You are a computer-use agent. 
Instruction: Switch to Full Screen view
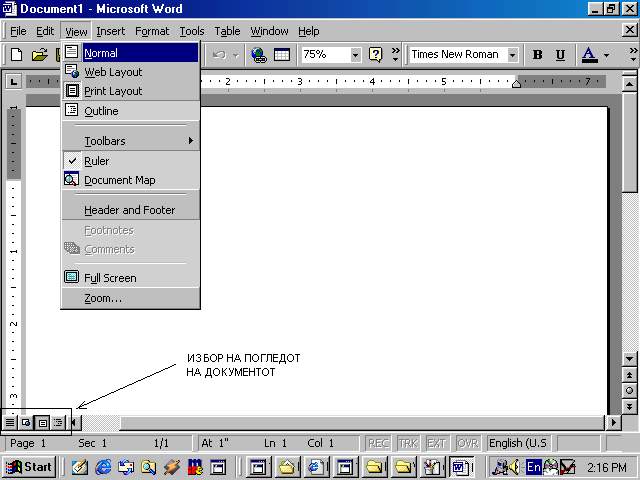(x=131, y=278)
